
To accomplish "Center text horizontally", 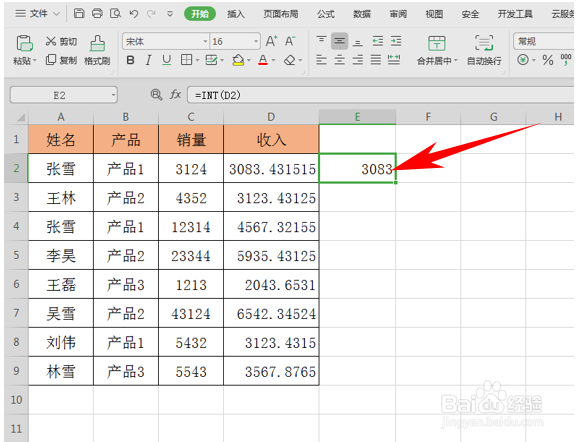I will pos(339,60).
